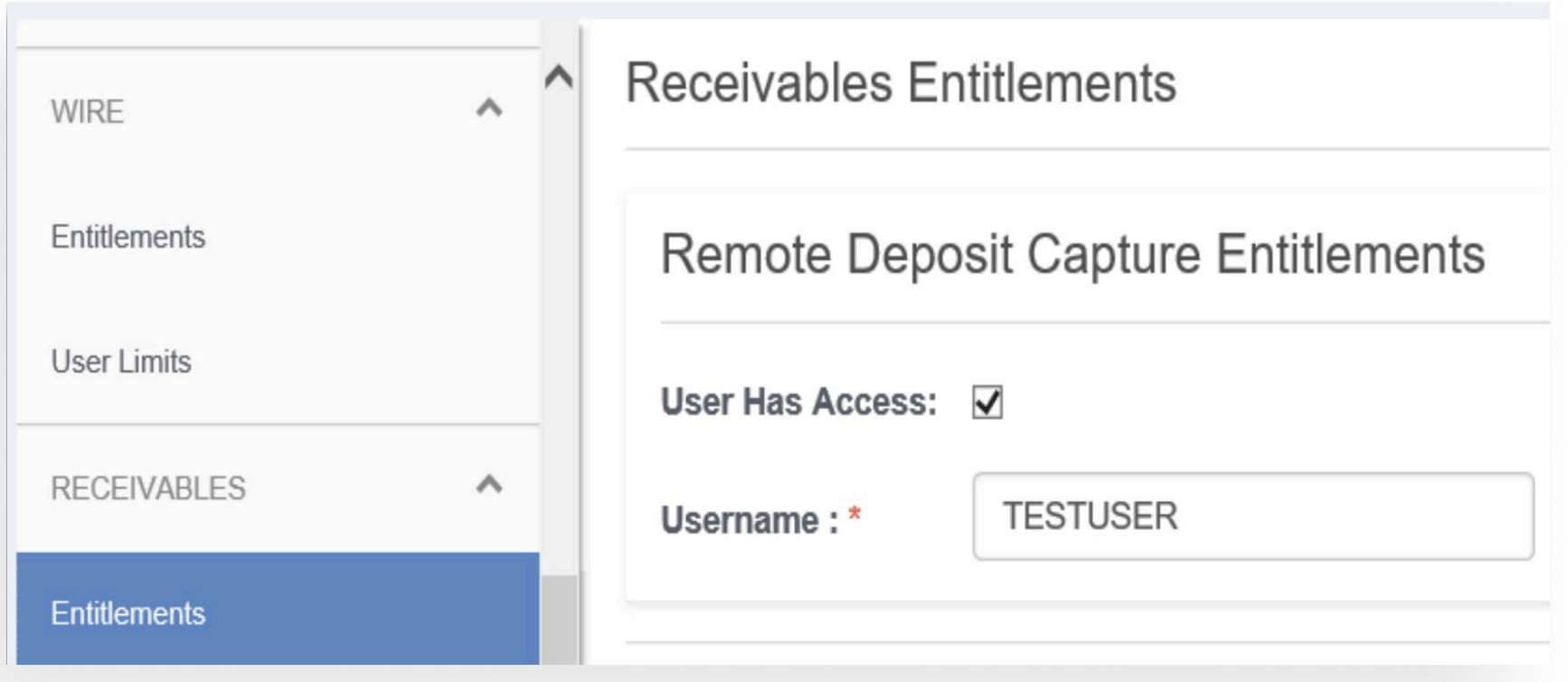Click the red required asterisk by Username
The image size is (1568, 682).
tap(855, 516)
